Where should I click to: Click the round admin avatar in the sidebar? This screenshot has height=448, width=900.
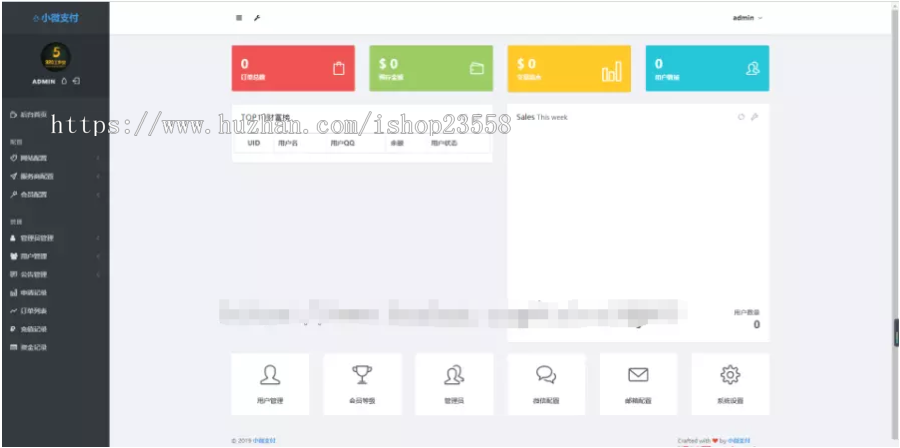point(56,57)
